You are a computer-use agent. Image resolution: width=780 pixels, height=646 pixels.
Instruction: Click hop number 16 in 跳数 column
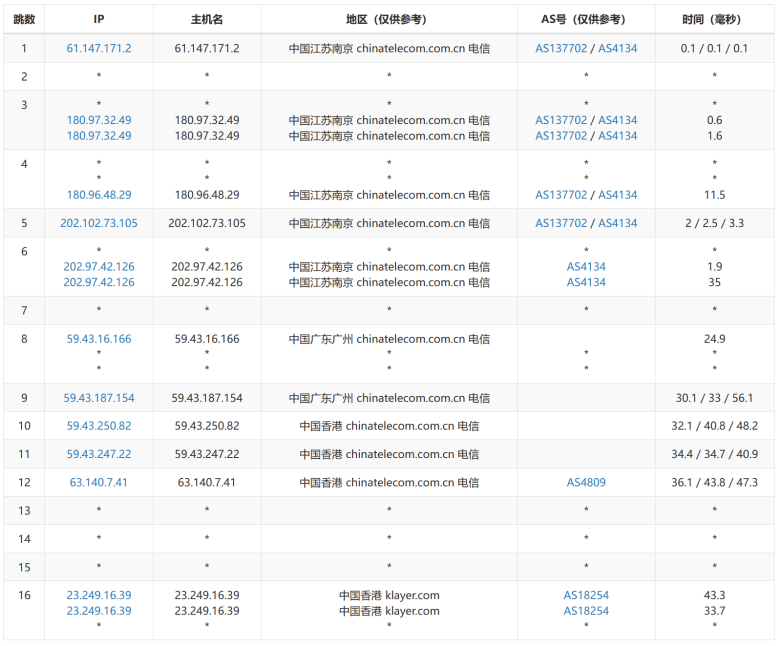pos(24,595)
